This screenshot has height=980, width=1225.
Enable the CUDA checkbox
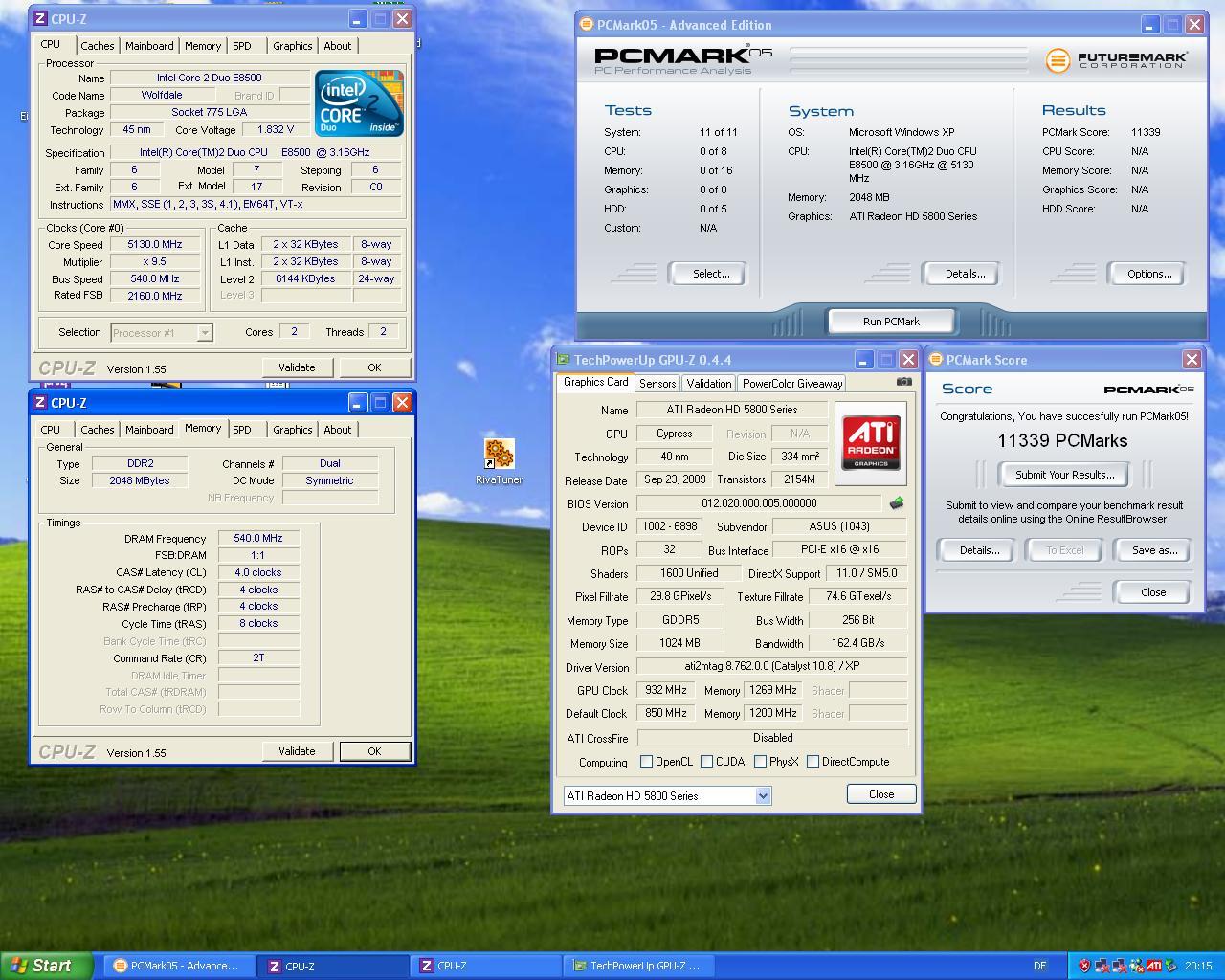(x=707, y=762)
